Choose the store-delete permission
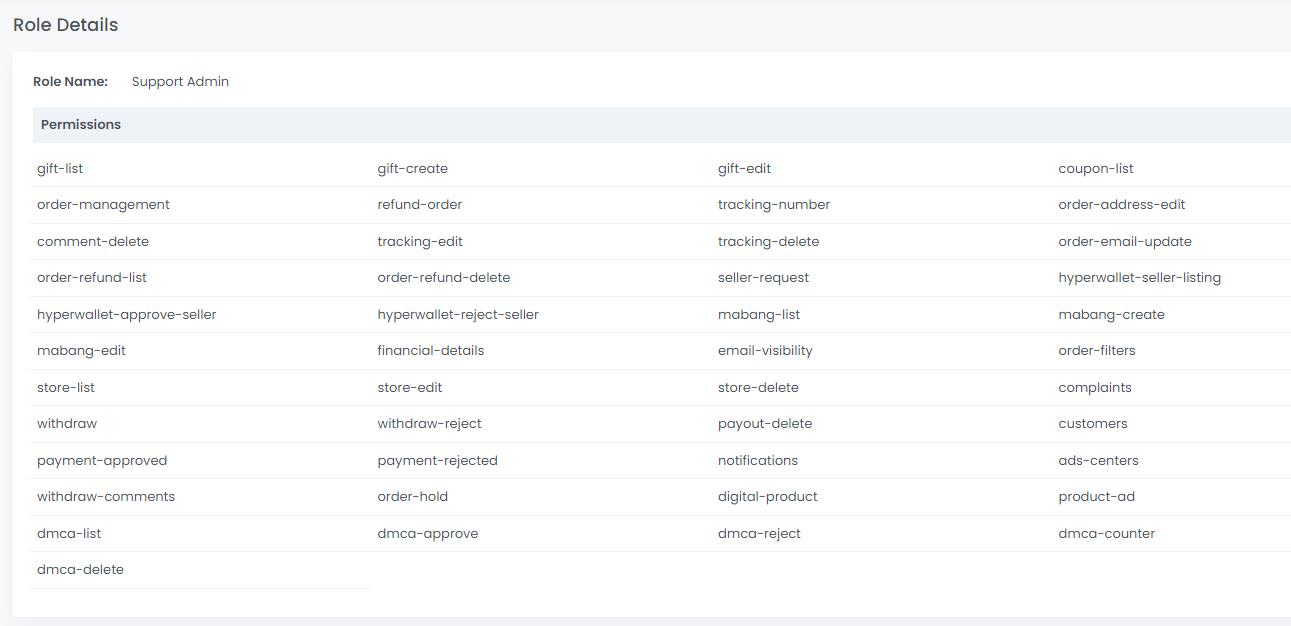 click(758, 388)
